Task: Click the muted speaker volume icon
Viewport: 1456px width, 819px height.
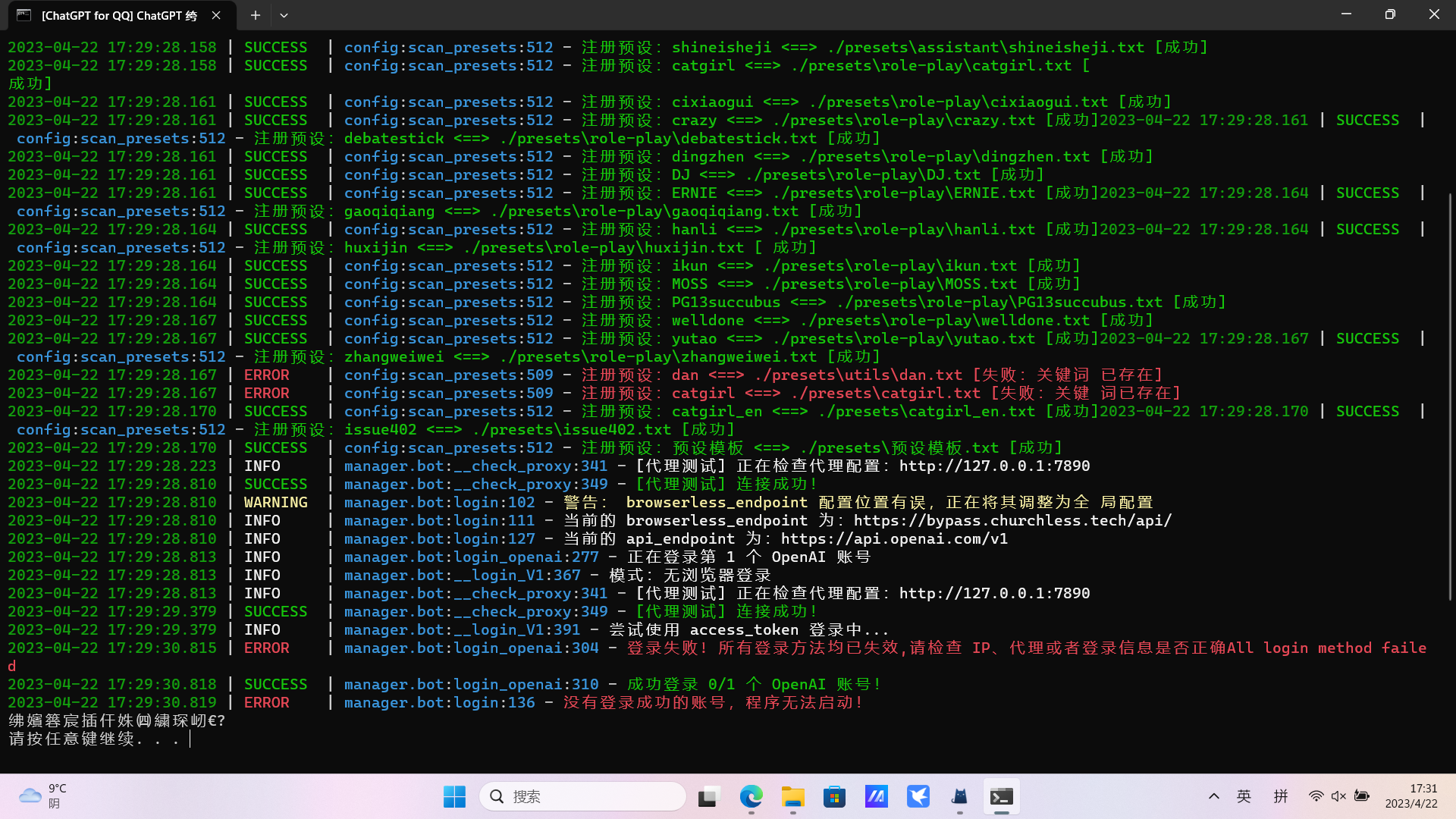Action: coord(1338,796)
